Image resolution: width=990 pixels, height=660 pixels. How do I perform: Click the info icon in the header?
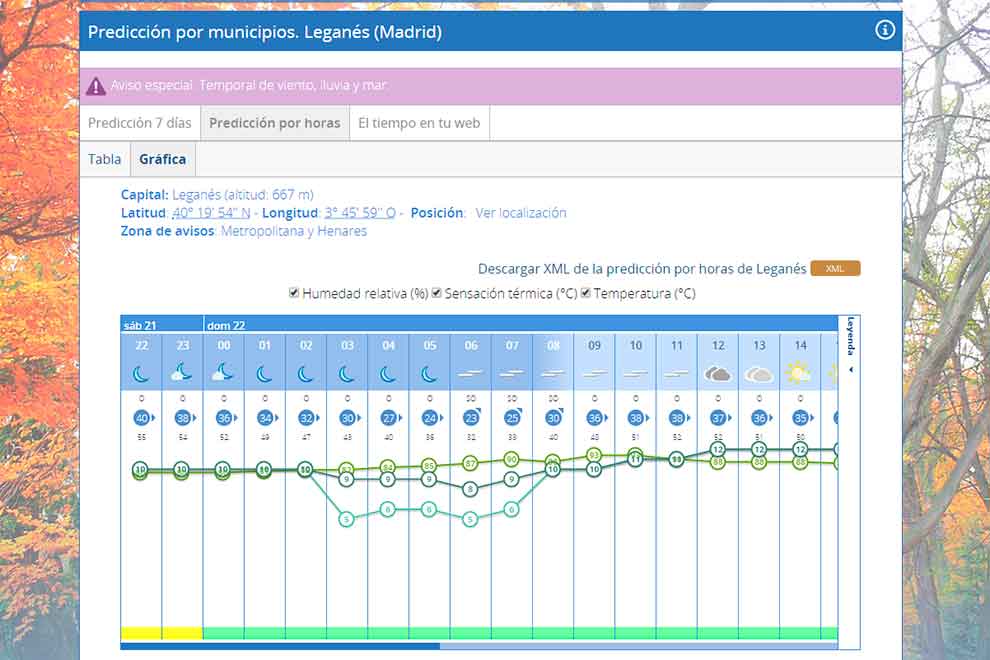(x=884, y=30)
